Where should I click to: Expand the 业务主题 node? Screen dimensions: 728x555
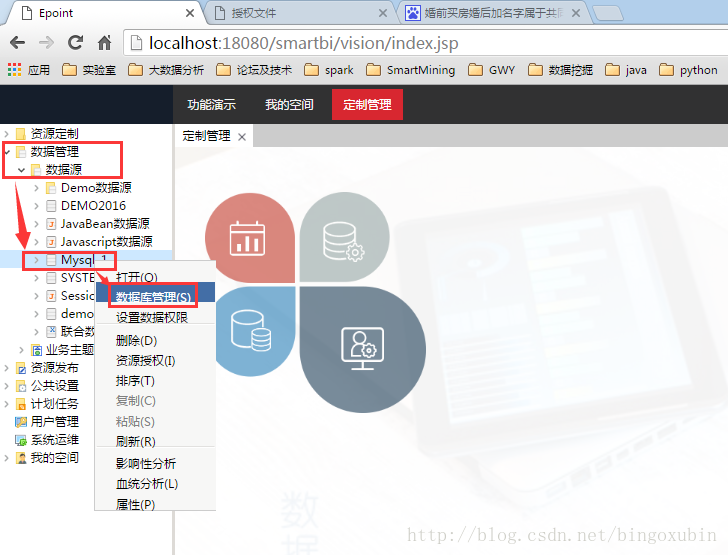click(x=21, y=350)
